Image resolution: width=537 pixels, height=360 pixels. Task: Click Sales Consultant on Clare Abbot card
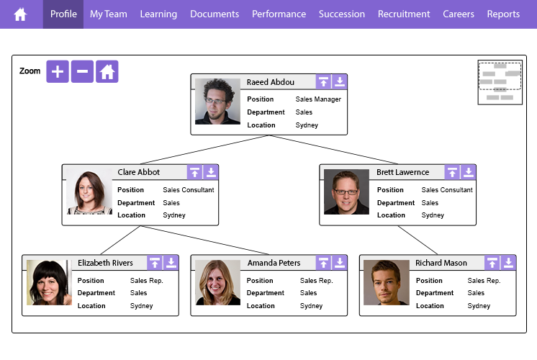[188, 190]
